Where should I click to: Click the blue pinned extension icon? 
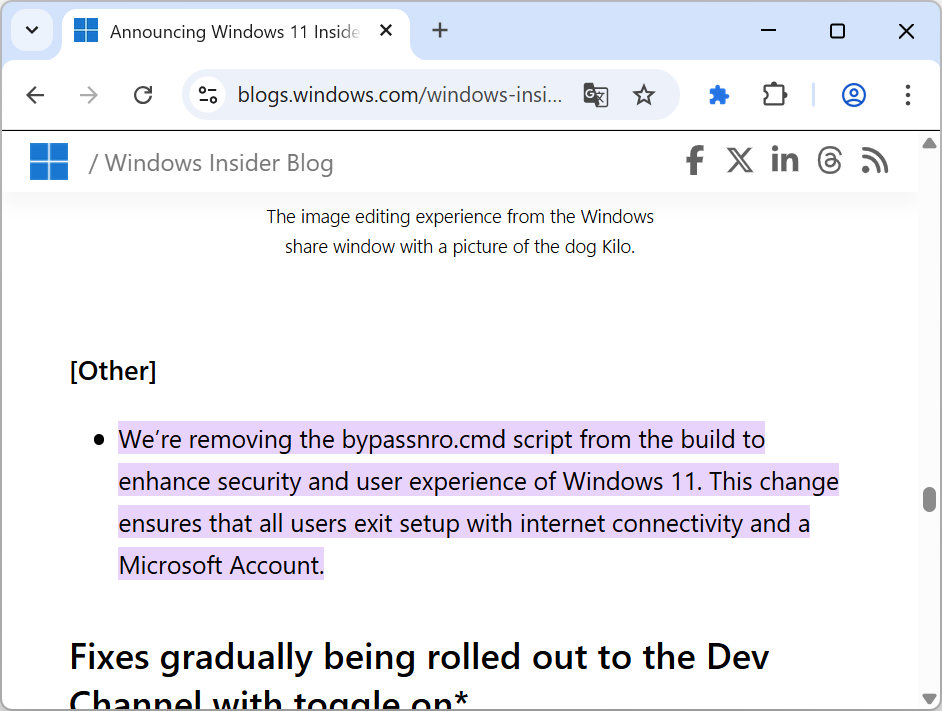(x=719, y=95)
